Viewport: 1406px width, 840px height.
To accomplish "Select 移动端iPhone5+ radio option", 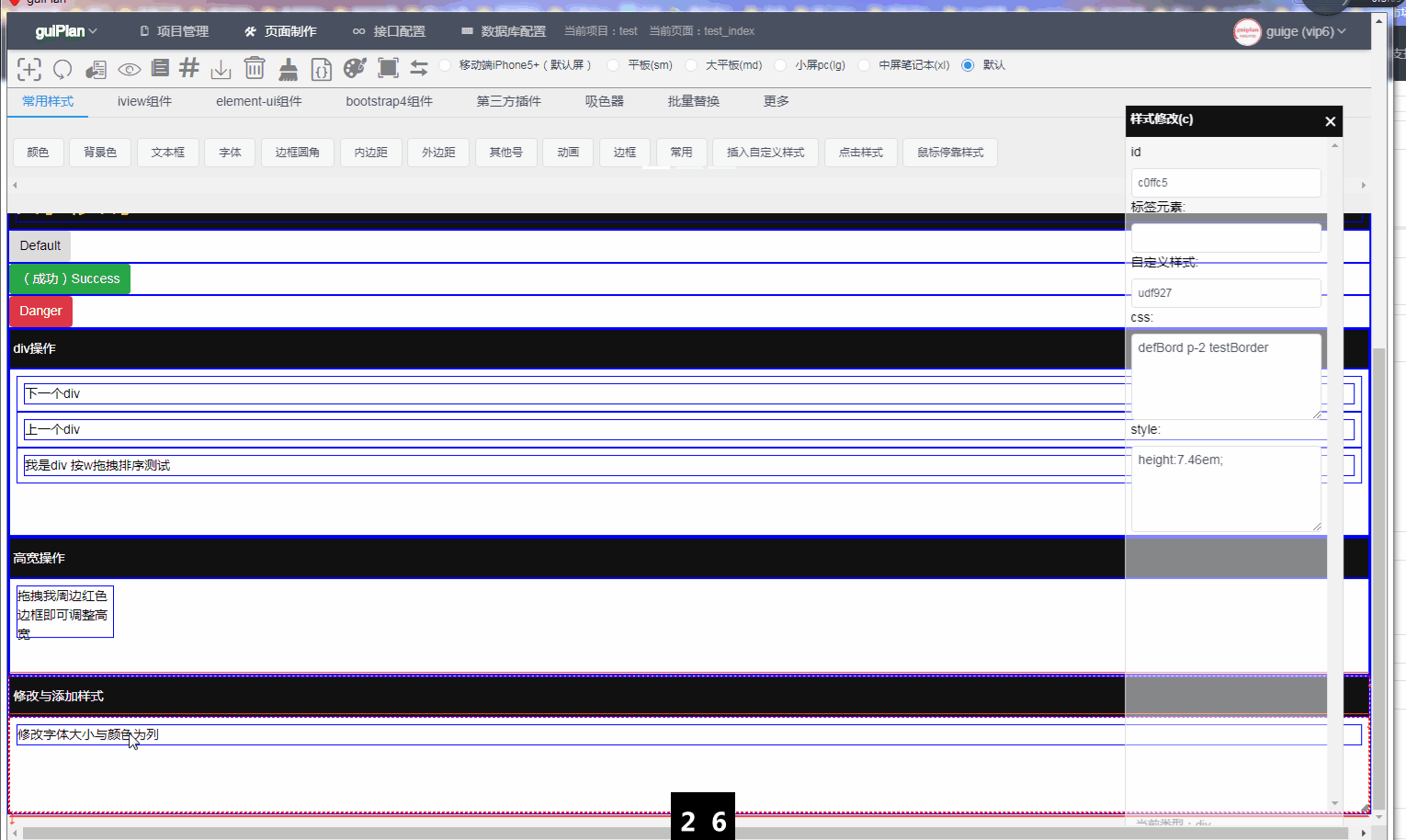I will coord(445,65).
